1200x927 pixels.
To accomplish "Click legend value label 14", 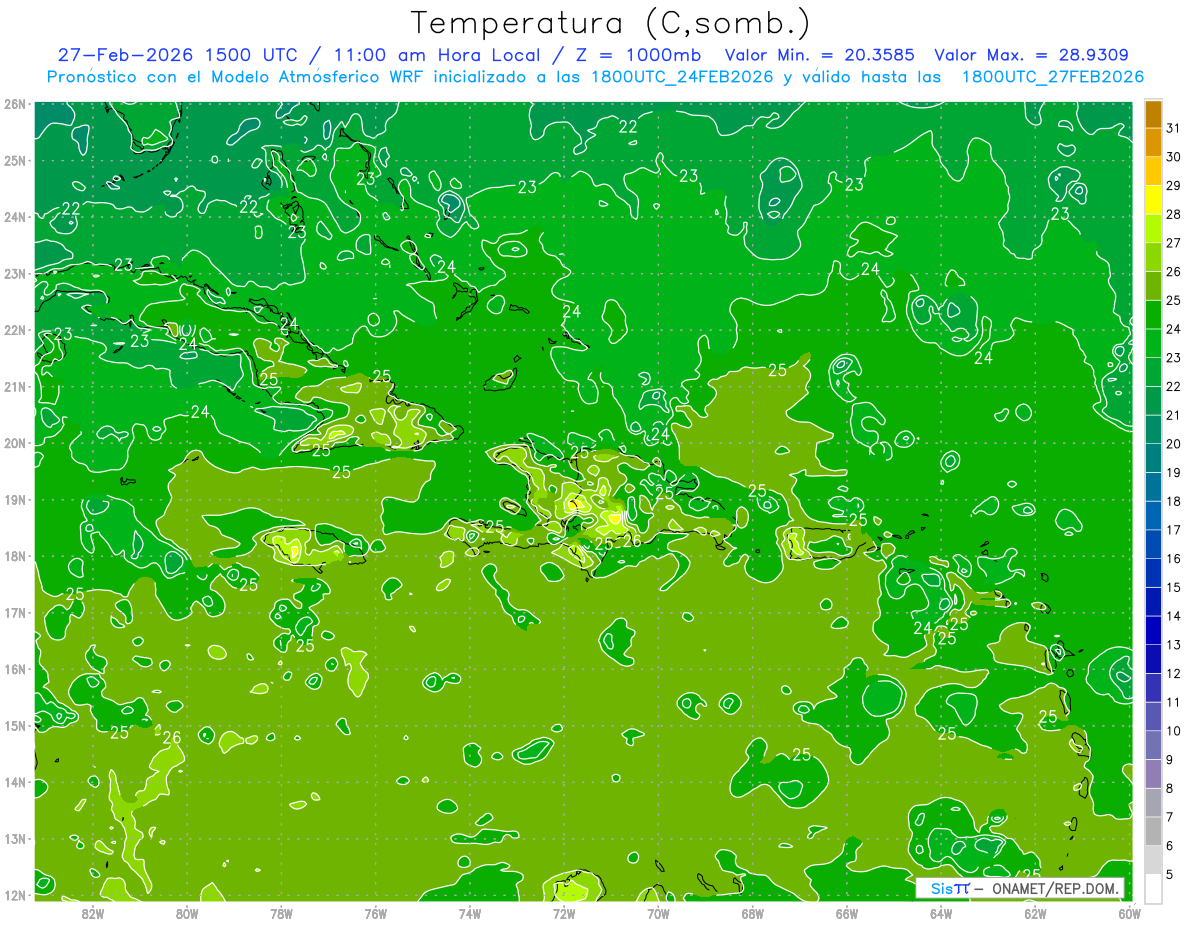I will click(x=1174, y=616).
